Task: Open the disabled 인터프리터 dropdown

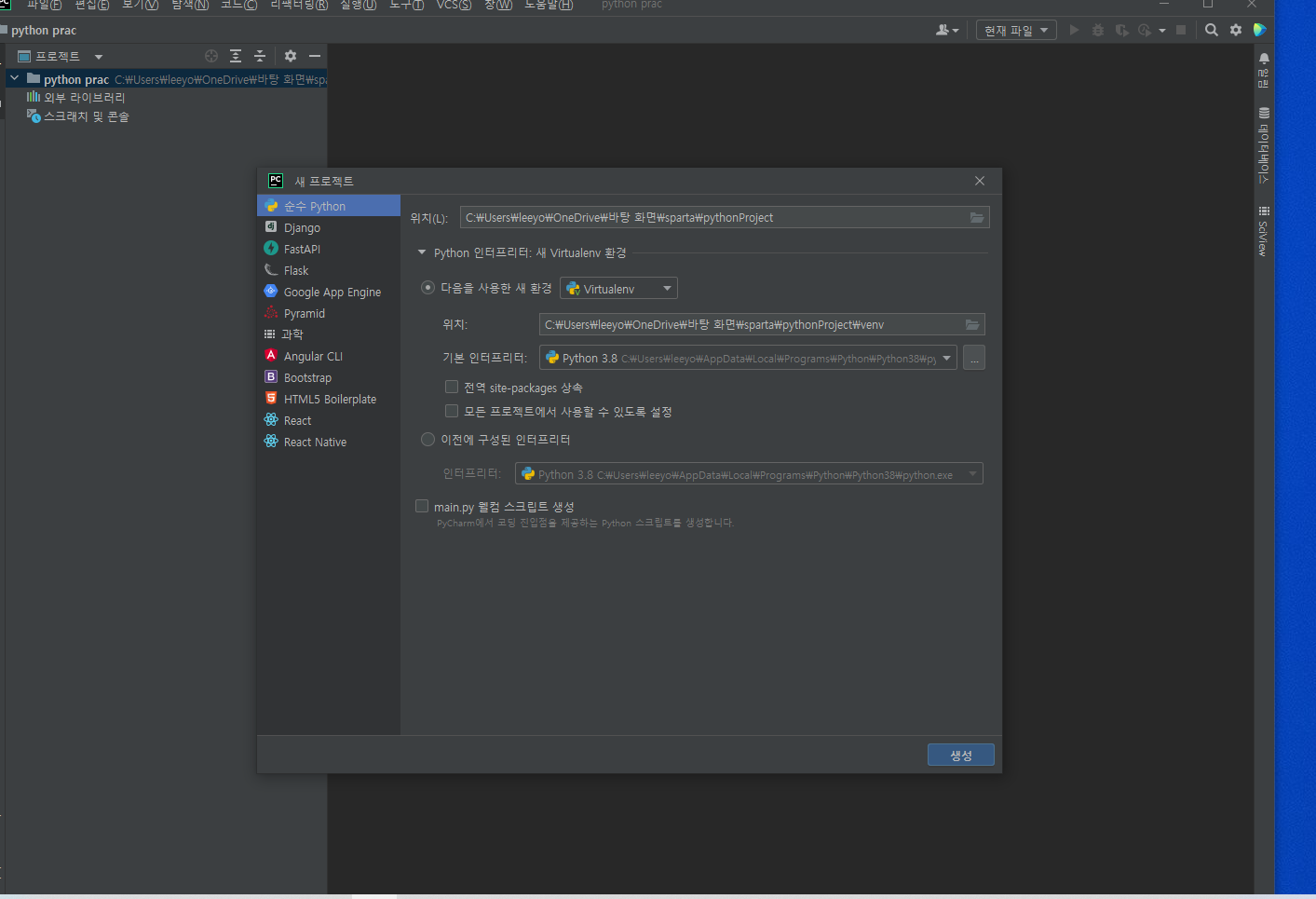Action: coord(749,474)
